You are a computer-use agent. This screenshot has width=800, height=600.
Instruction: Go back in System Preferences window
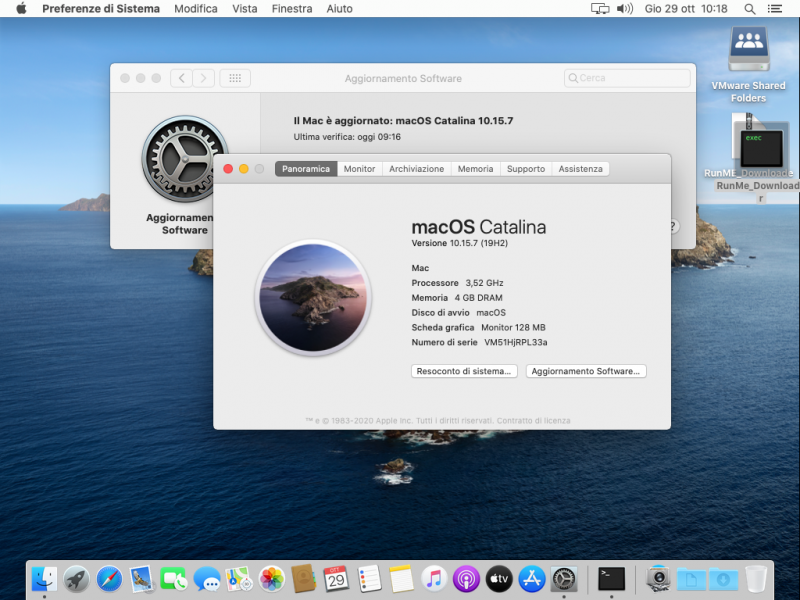click(182, 78)
